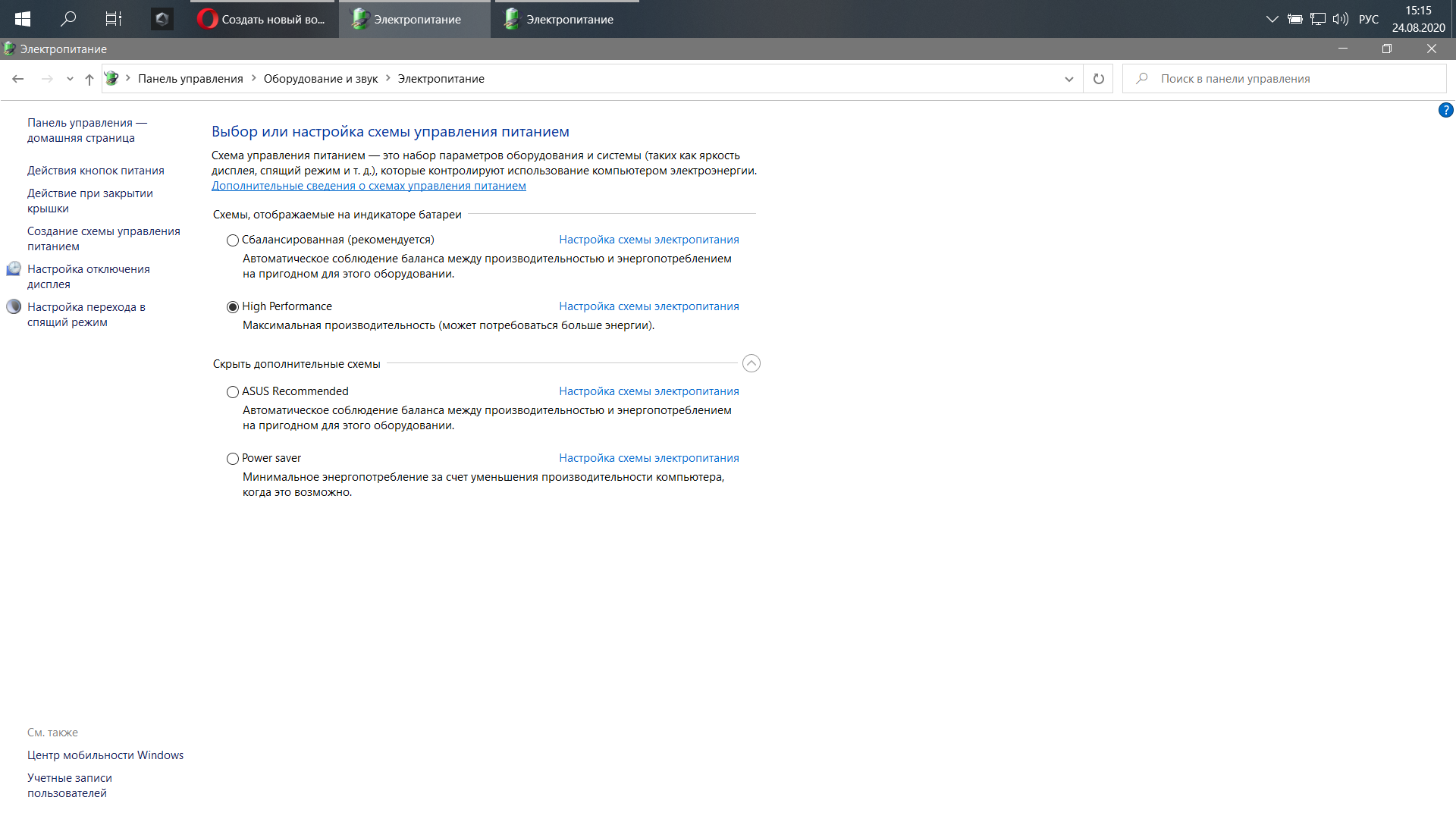This screenshot has height=819, width=1456.
Task: Switch to Opera browser taskbar window
Action: [262, 19]
